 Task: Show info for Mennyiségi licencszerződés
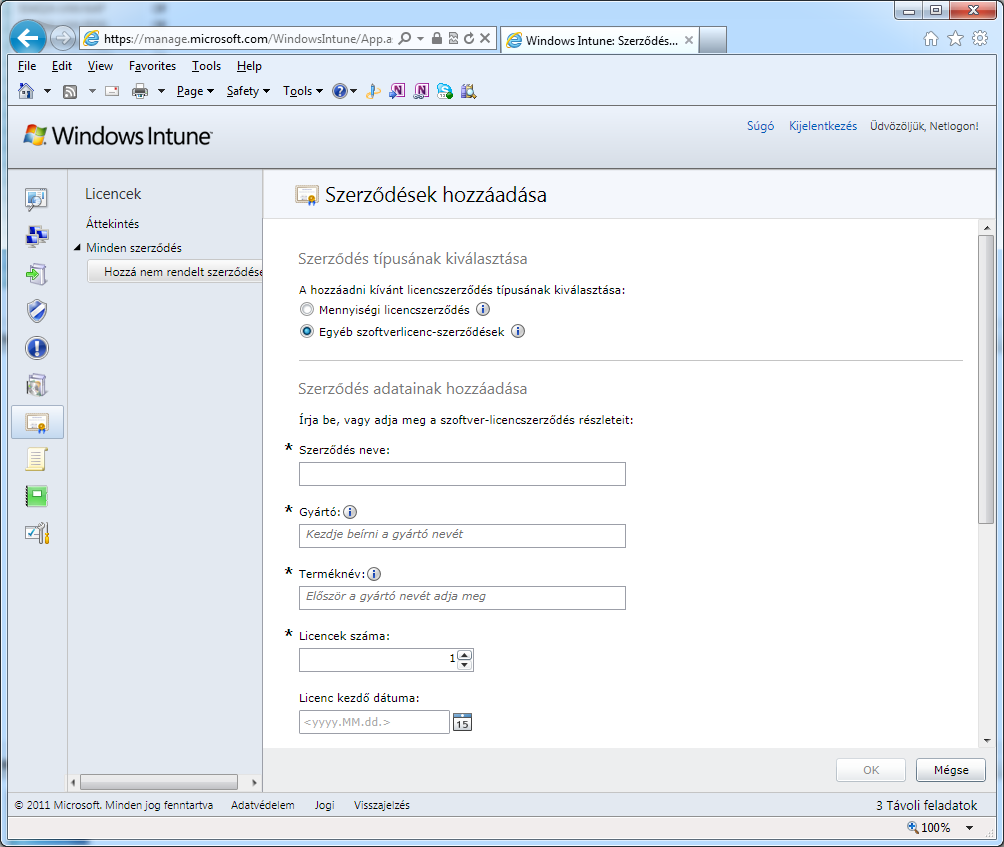(483, 309)
